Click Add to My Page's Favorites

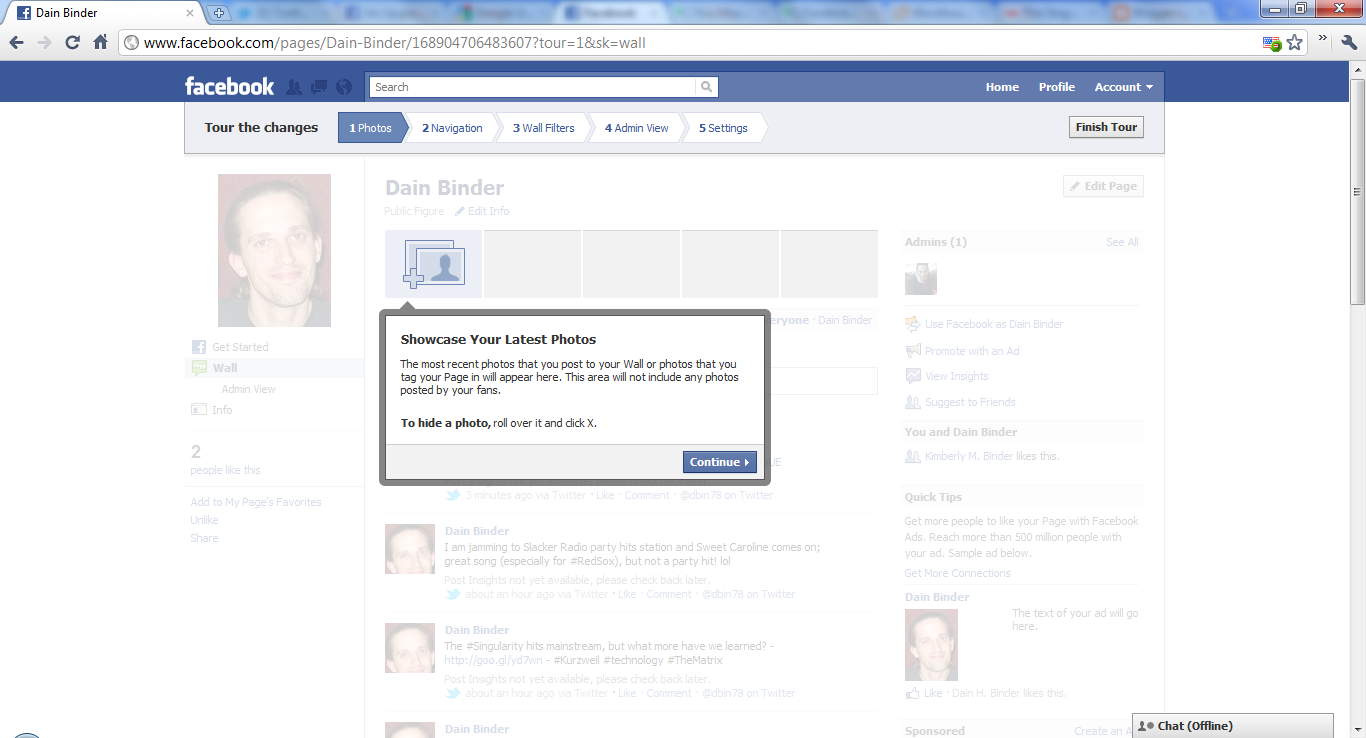[256, 502]
